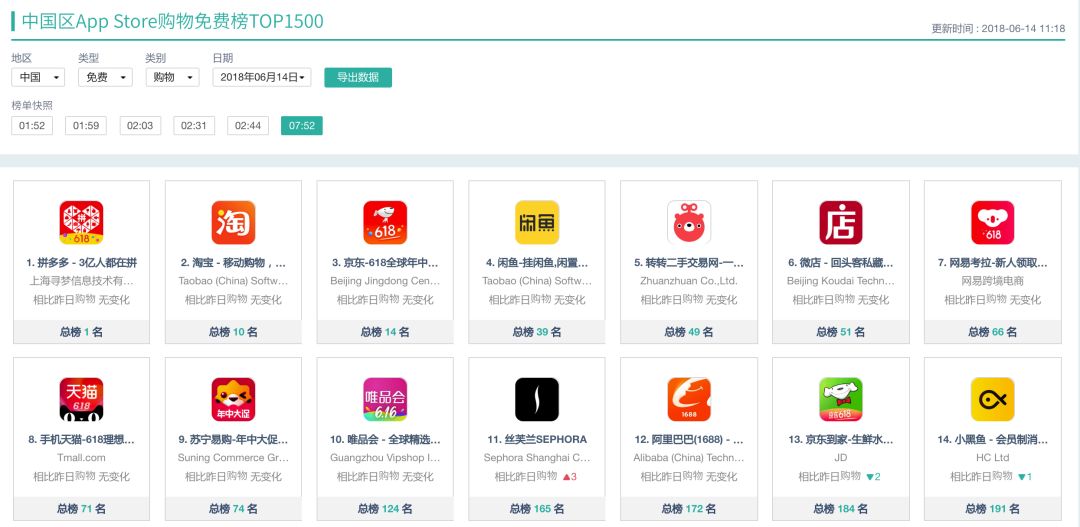
Task: Open the Sephora black app icon
Action: 537,400
